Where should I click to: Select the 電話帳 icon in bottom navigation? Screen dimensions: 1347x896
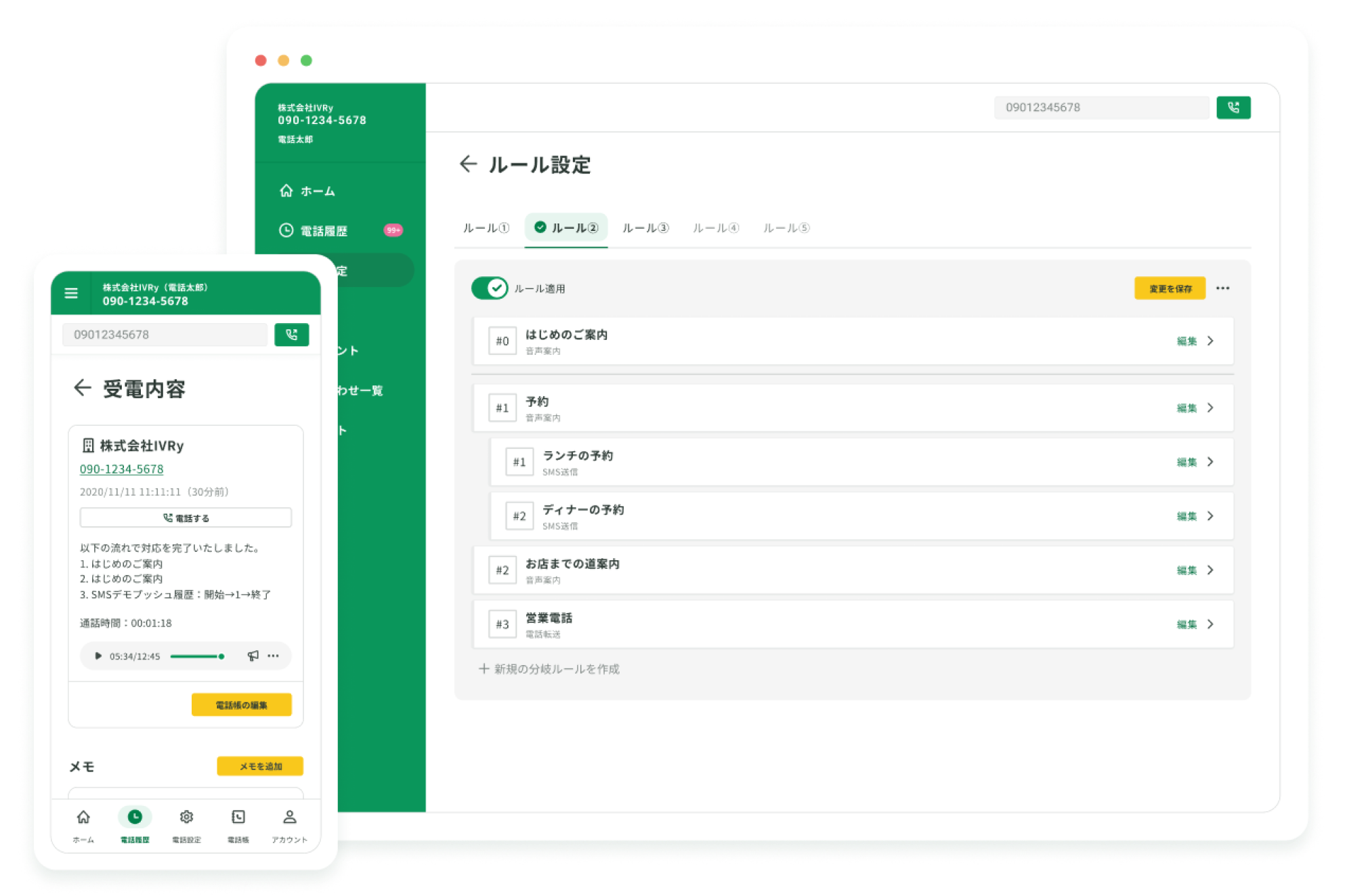[238, 817]
